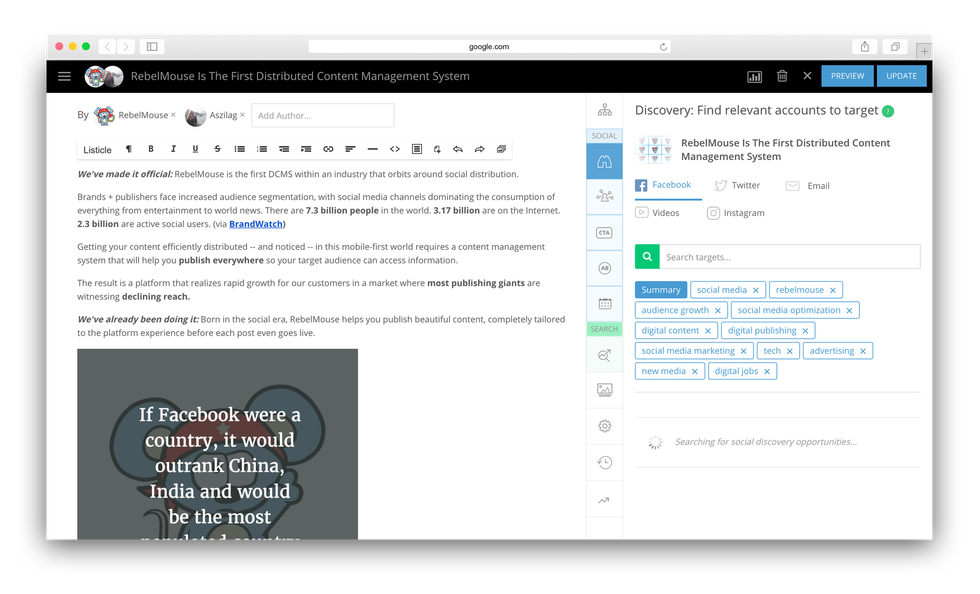Open the BrandWatch link

point(255,224)
